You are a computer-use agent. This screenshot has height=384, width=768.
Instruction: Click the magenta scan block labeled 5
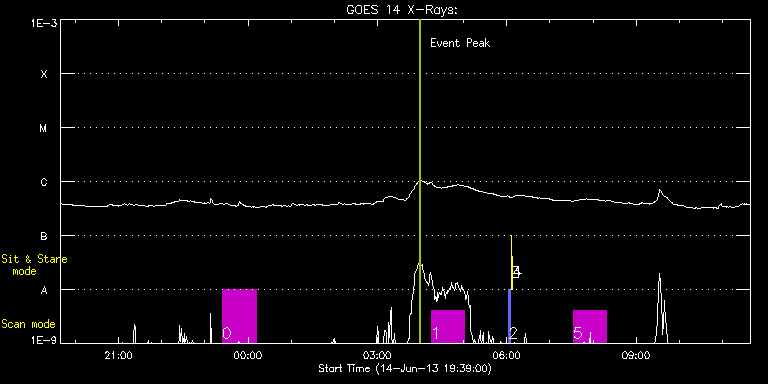(590, 326)
